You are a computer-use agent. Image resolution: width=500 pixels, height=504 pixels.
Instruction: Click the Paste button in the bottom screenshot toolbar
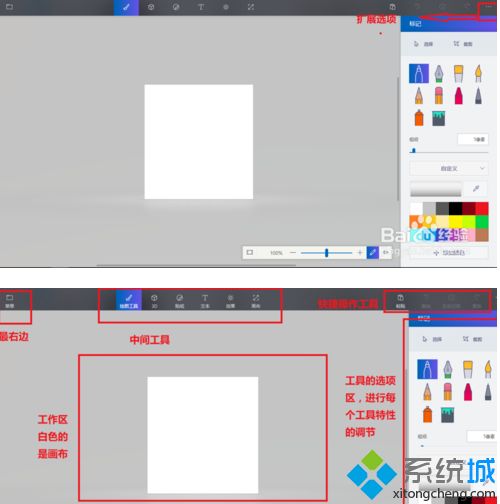tap(400, 300)
